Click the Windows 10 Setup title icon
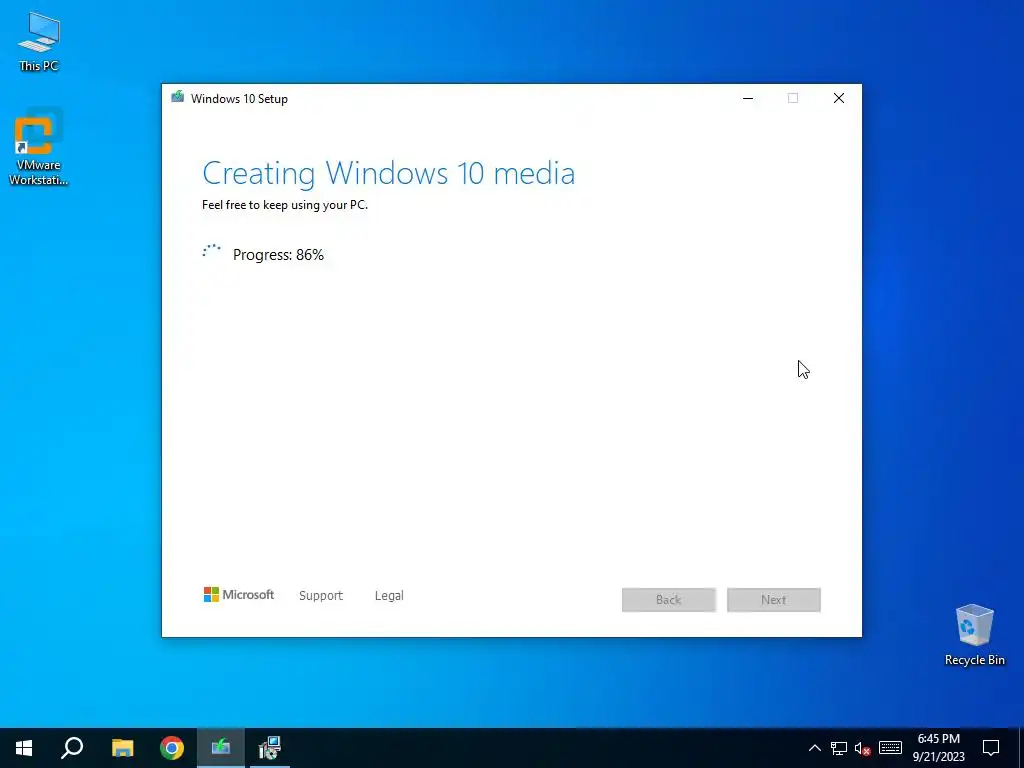 coord(178,98)
